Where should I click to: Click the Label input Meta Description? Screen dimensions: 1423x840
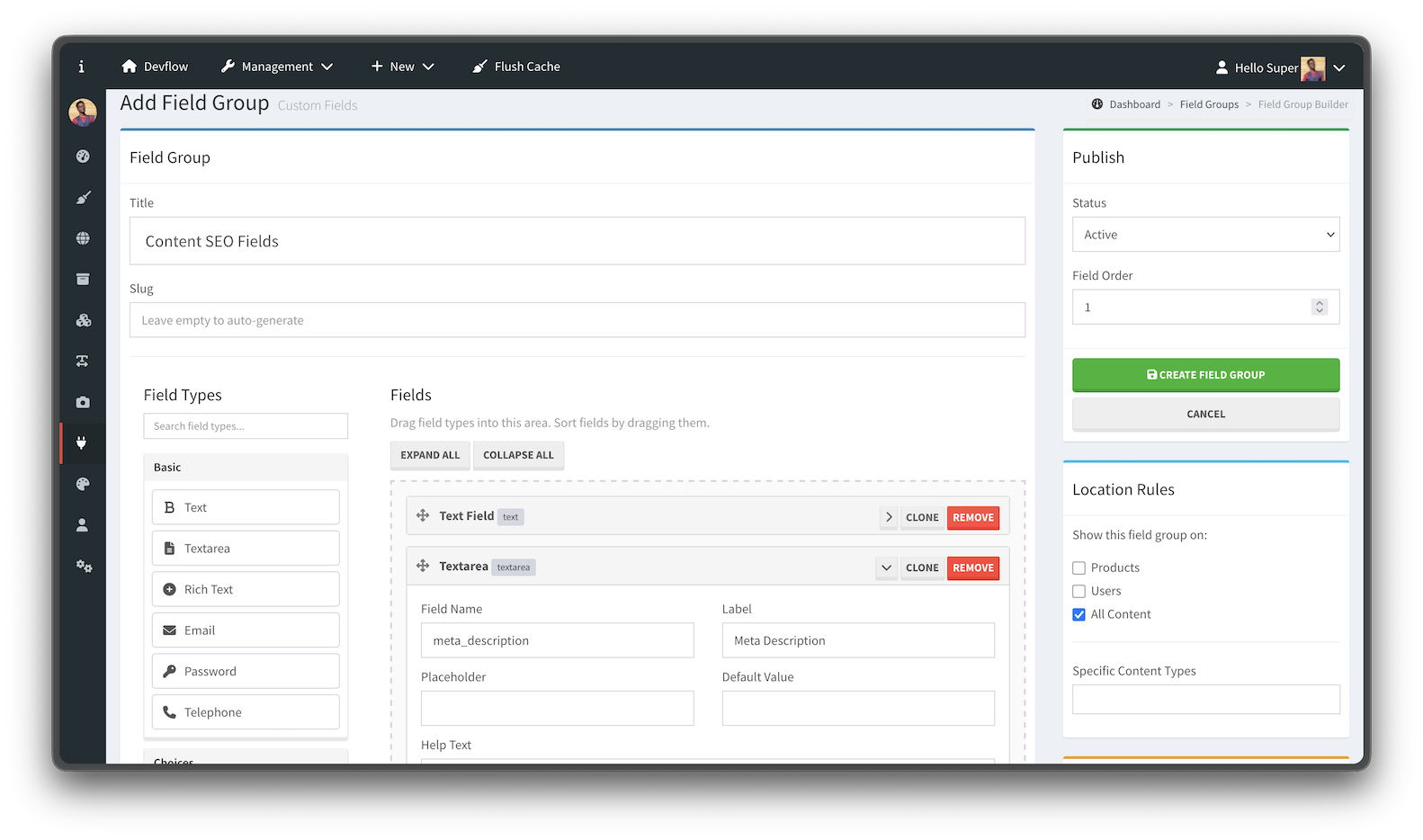858,640
